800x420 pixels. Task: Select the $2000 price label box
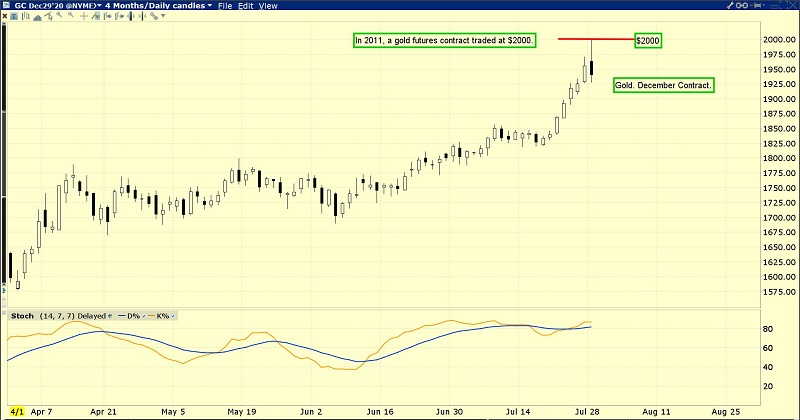pos(648,40)
